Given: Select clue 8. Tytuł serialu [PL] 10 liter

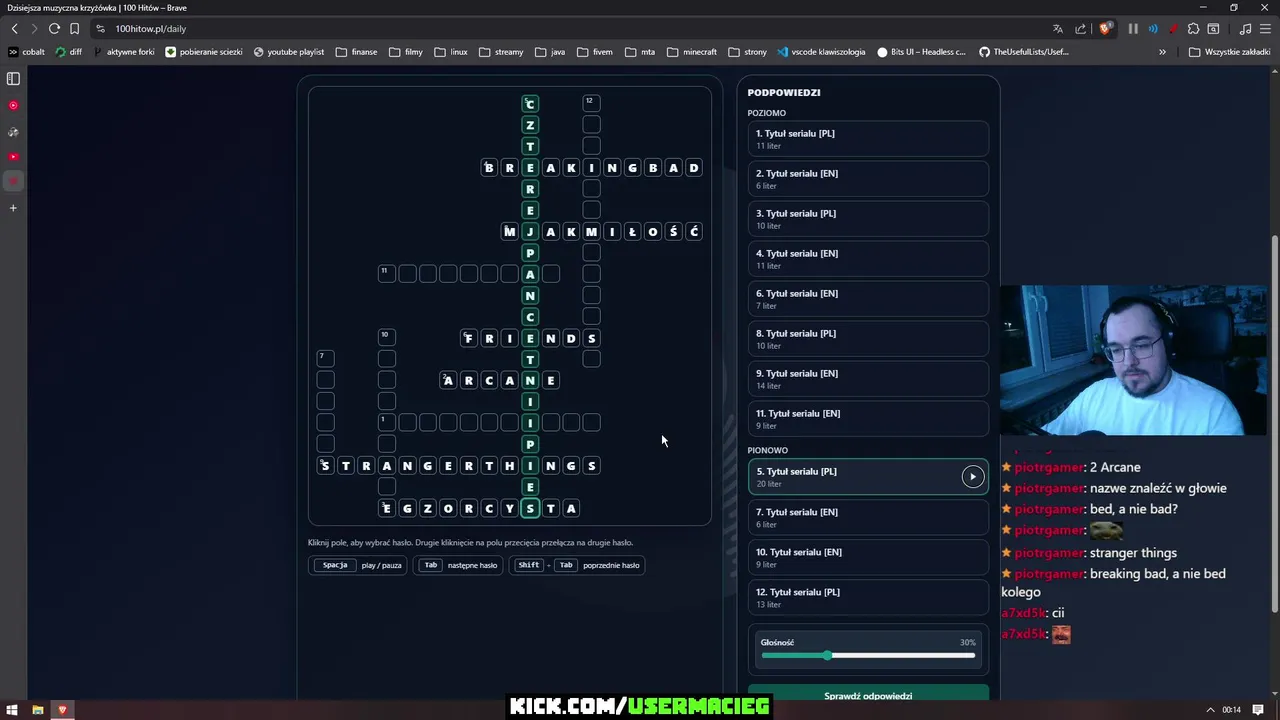Looking at the screenshot, I should (x=868, y=339).
